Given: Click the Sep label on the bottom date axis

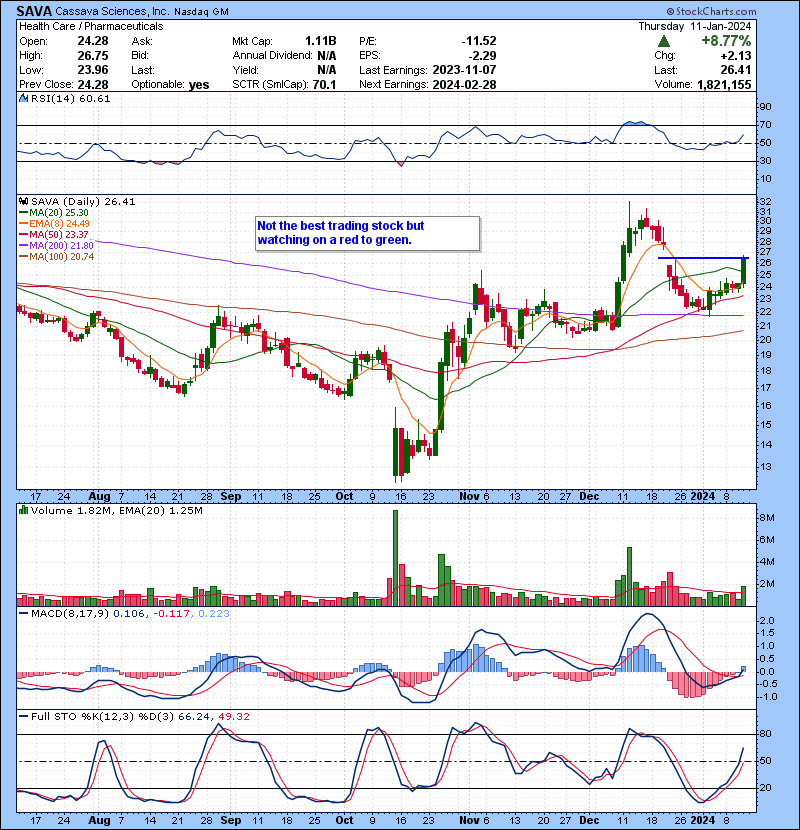Looking at the screenshot, I should 230,820.
